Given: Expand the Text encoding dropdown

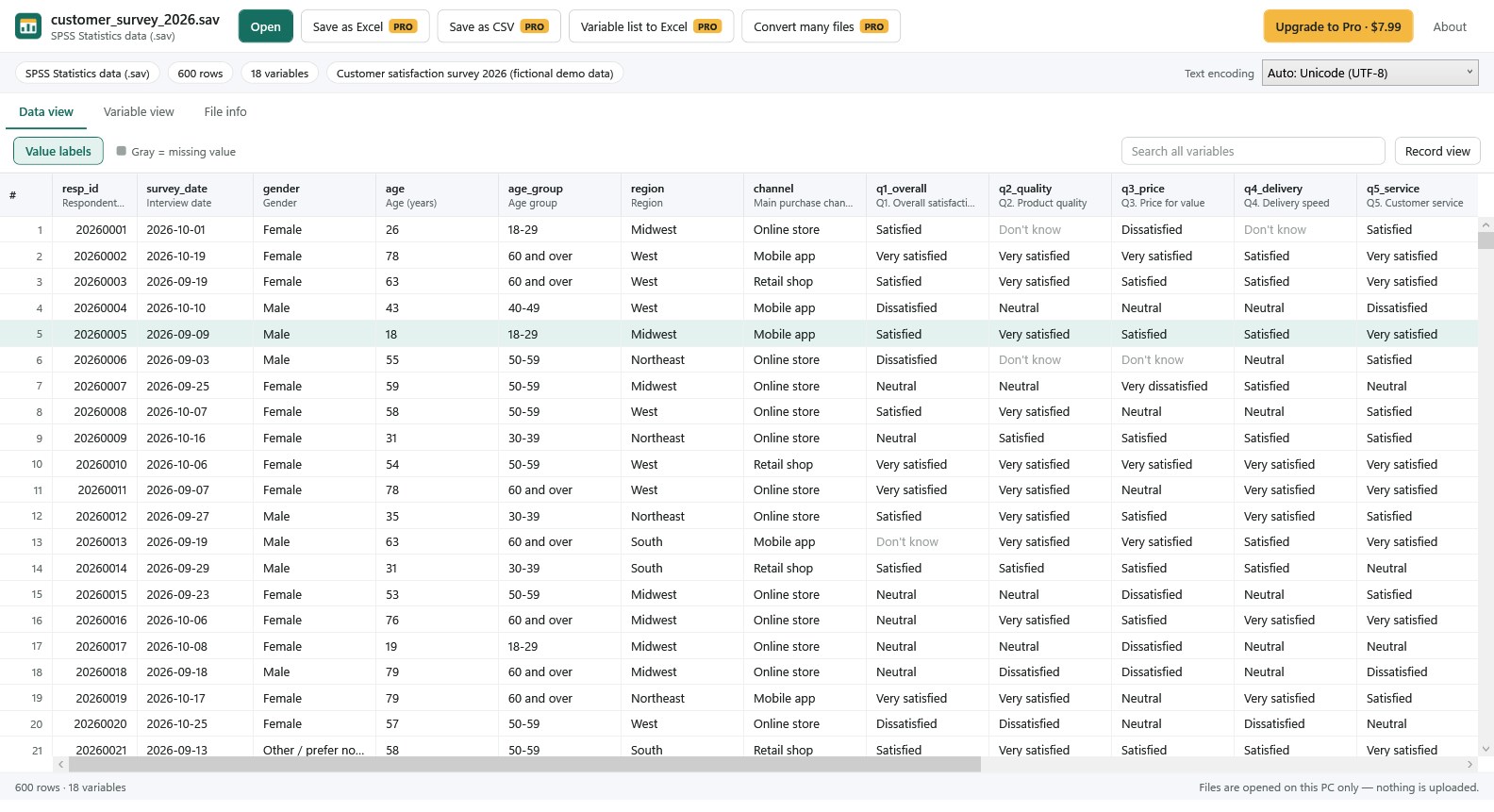Looking at the screenshot, I should tap(1370, 73).
